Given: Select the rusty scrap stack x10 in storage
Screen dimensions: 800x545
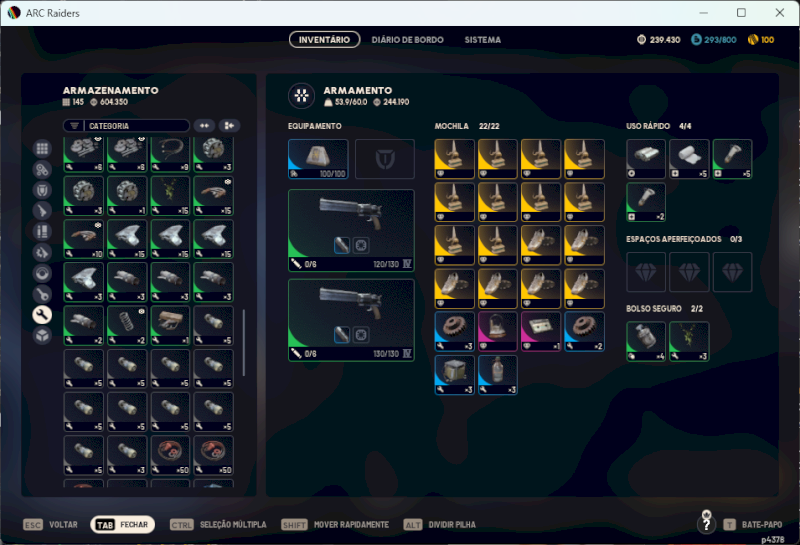Looking at the screenshot, I should click(x=84, y=239).
